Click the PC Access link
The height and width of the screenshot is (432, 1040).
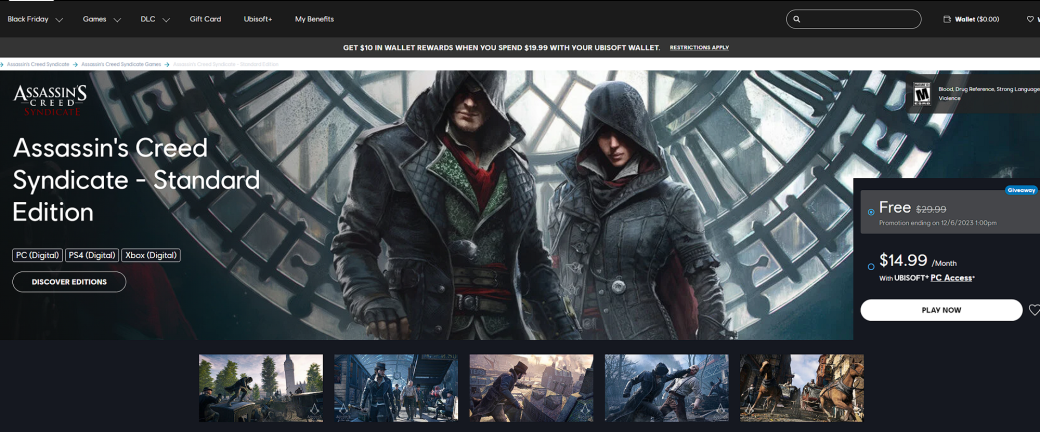point(951,278)
